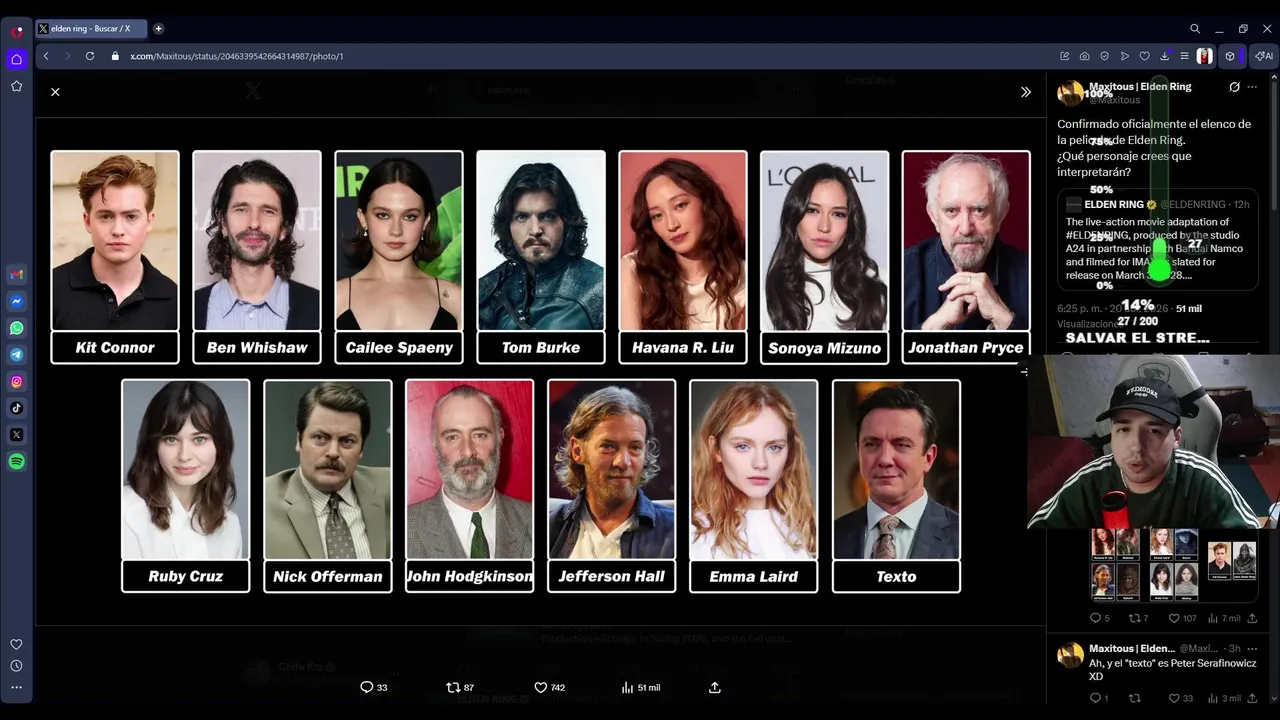This screenshot has height=720, width=1280.
Task: Open the sidebar personal news heart icon
Action: click(x=16, y=644)
